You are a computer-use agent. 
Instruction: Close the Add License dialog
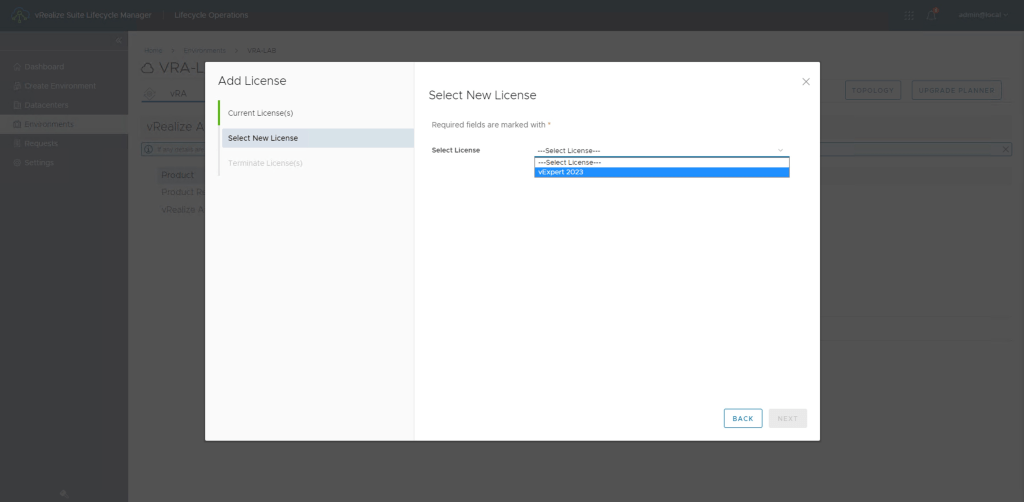806,82
